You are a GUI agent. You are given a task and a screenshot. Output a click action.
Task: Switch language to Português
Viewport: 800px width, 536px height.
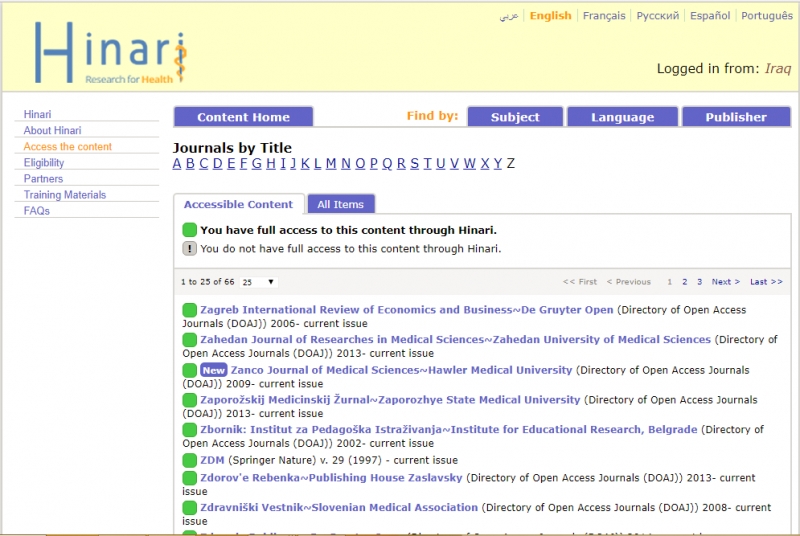tap(767, 16)
